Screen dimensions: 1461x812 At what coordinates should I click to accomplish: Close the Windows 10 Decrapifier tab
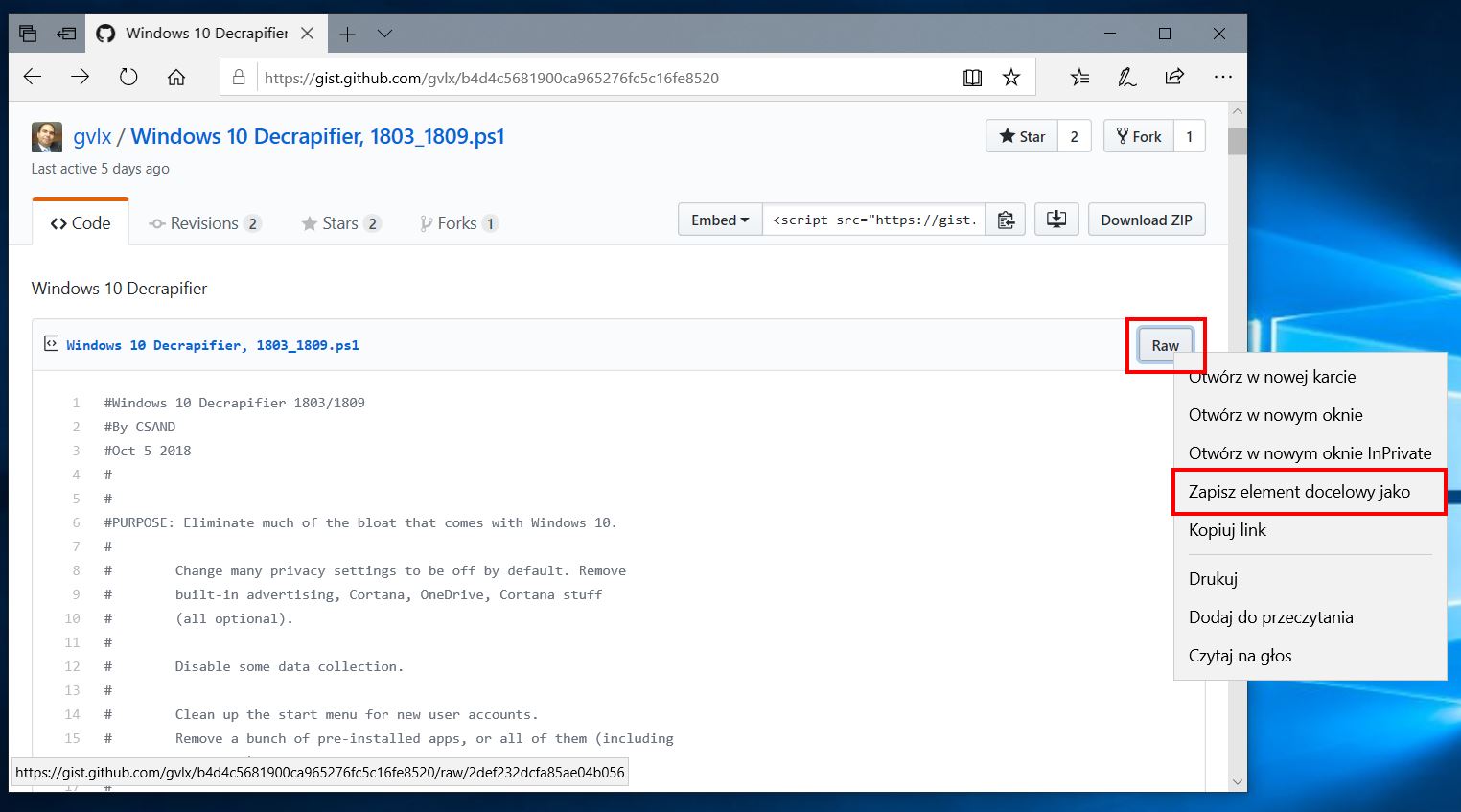click(308, 34)
